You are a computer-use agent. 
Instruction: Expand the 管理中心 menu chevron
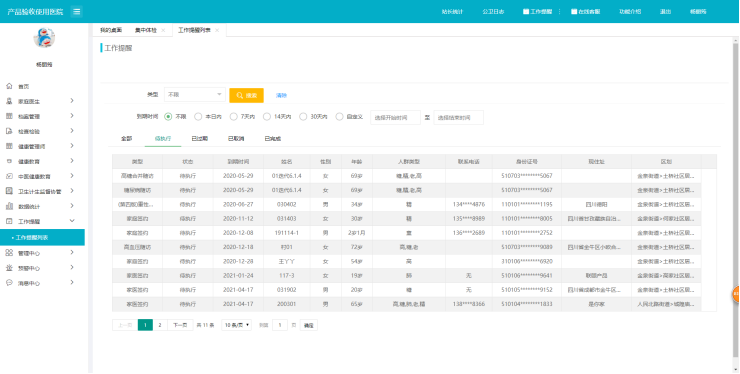(x=72, y=253)
